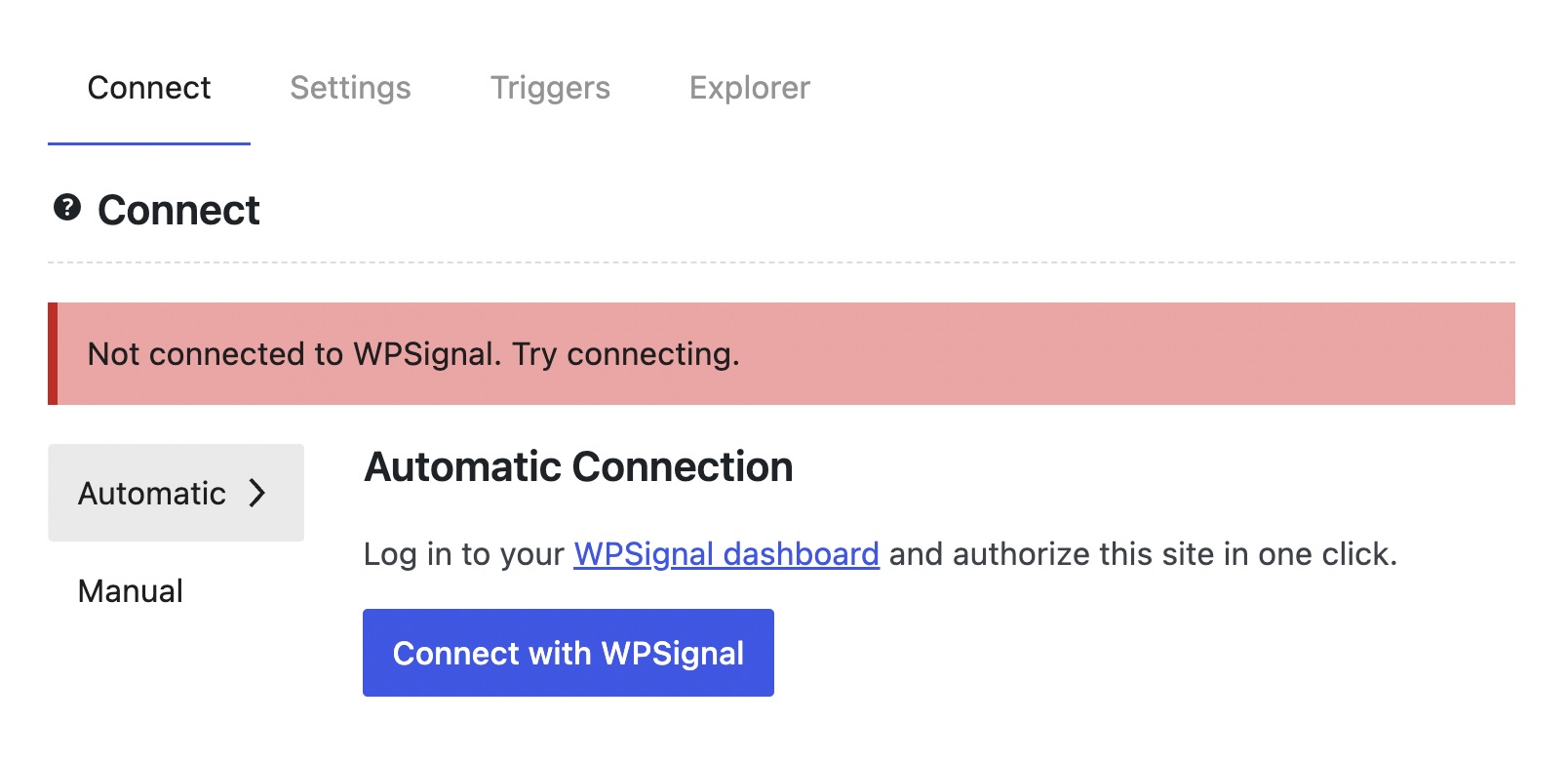Click the Connect heading text
The width and height of the screenshot is (1568, 763).
177,209
